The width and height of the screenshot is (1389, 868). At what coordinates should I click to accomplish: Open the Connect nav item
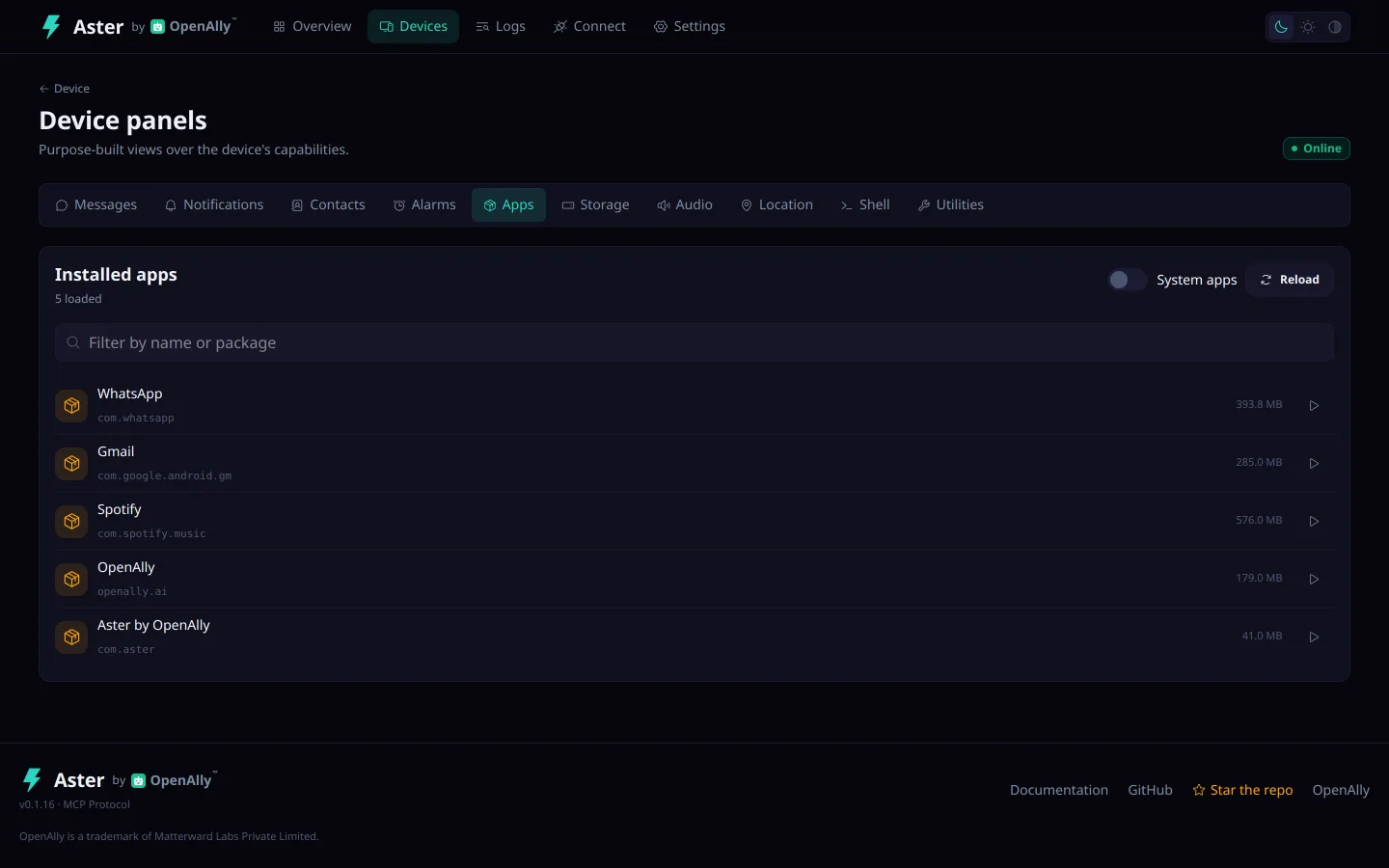589,27
